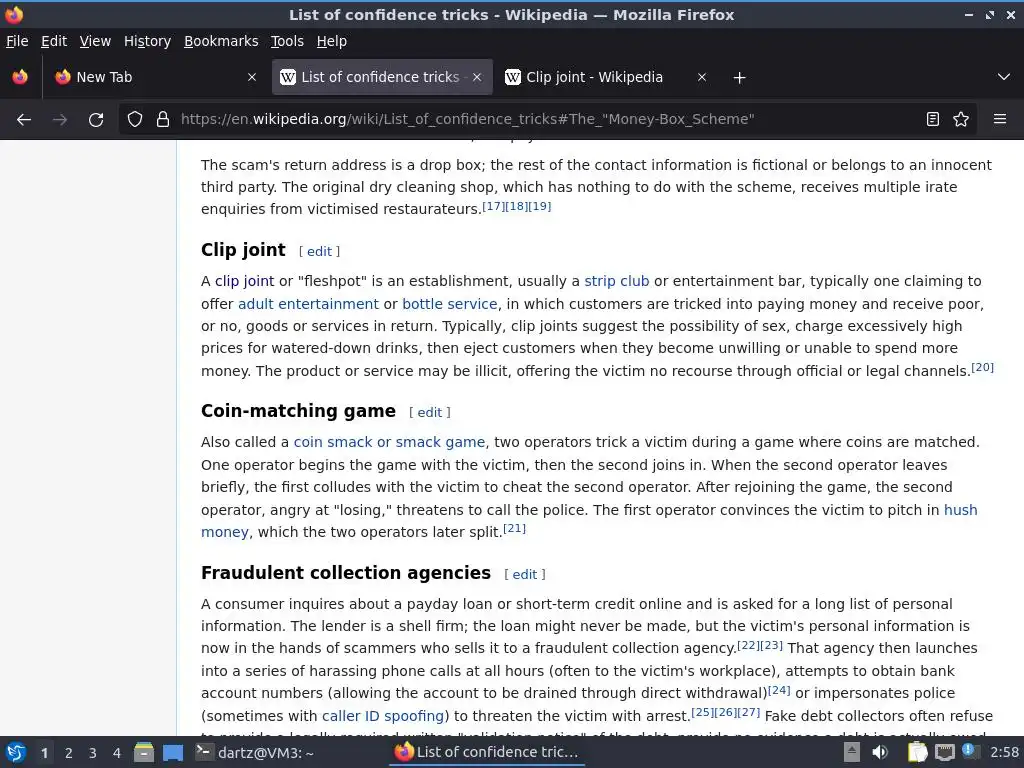Viewport: 1024px width, 768px height.
Task: Open the Edit menu
Action: coord(54,41)
